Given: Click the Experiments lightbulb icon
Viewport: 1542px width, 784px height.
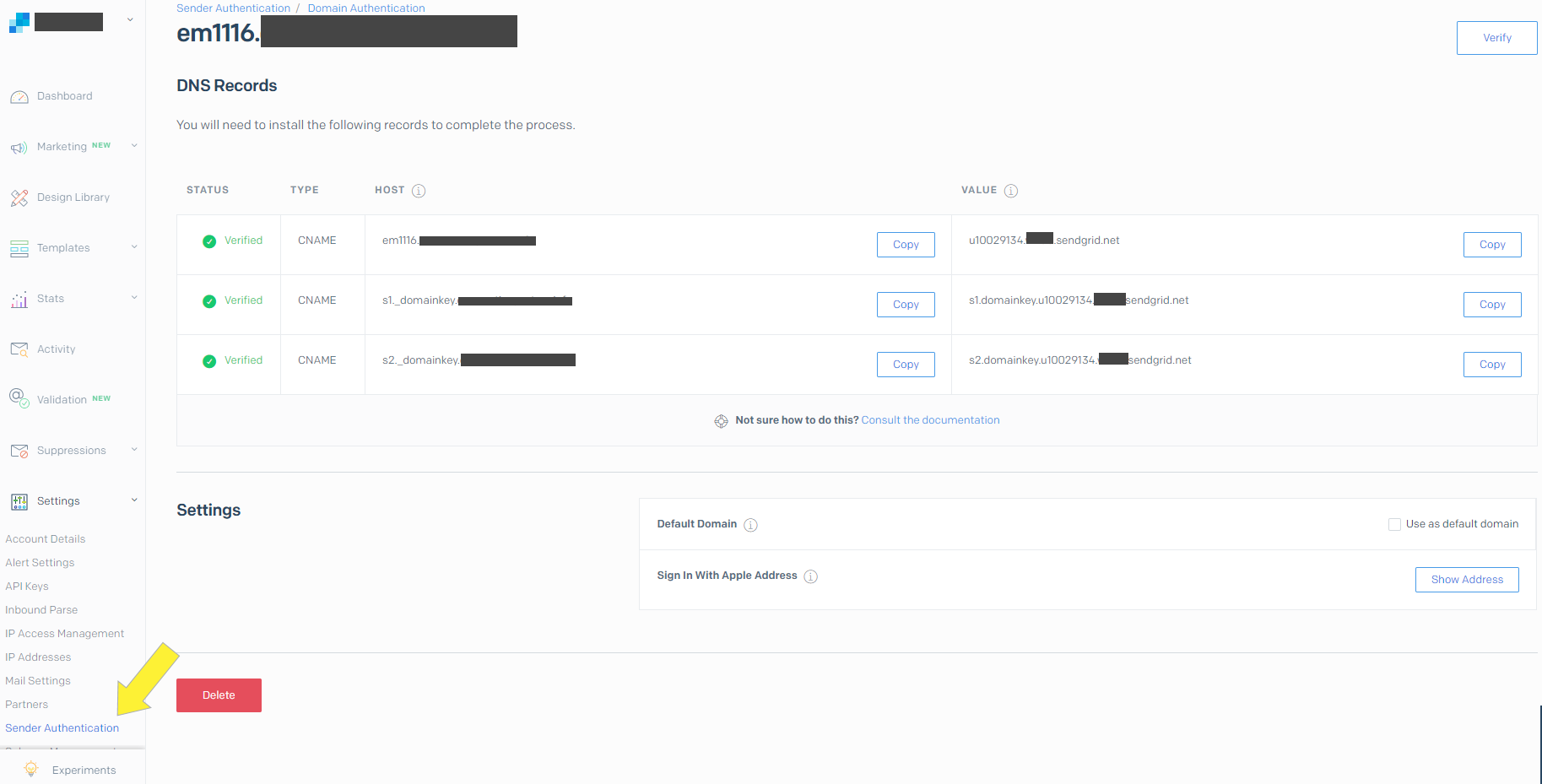Looking at the screenshot, I should coord(30,769).
